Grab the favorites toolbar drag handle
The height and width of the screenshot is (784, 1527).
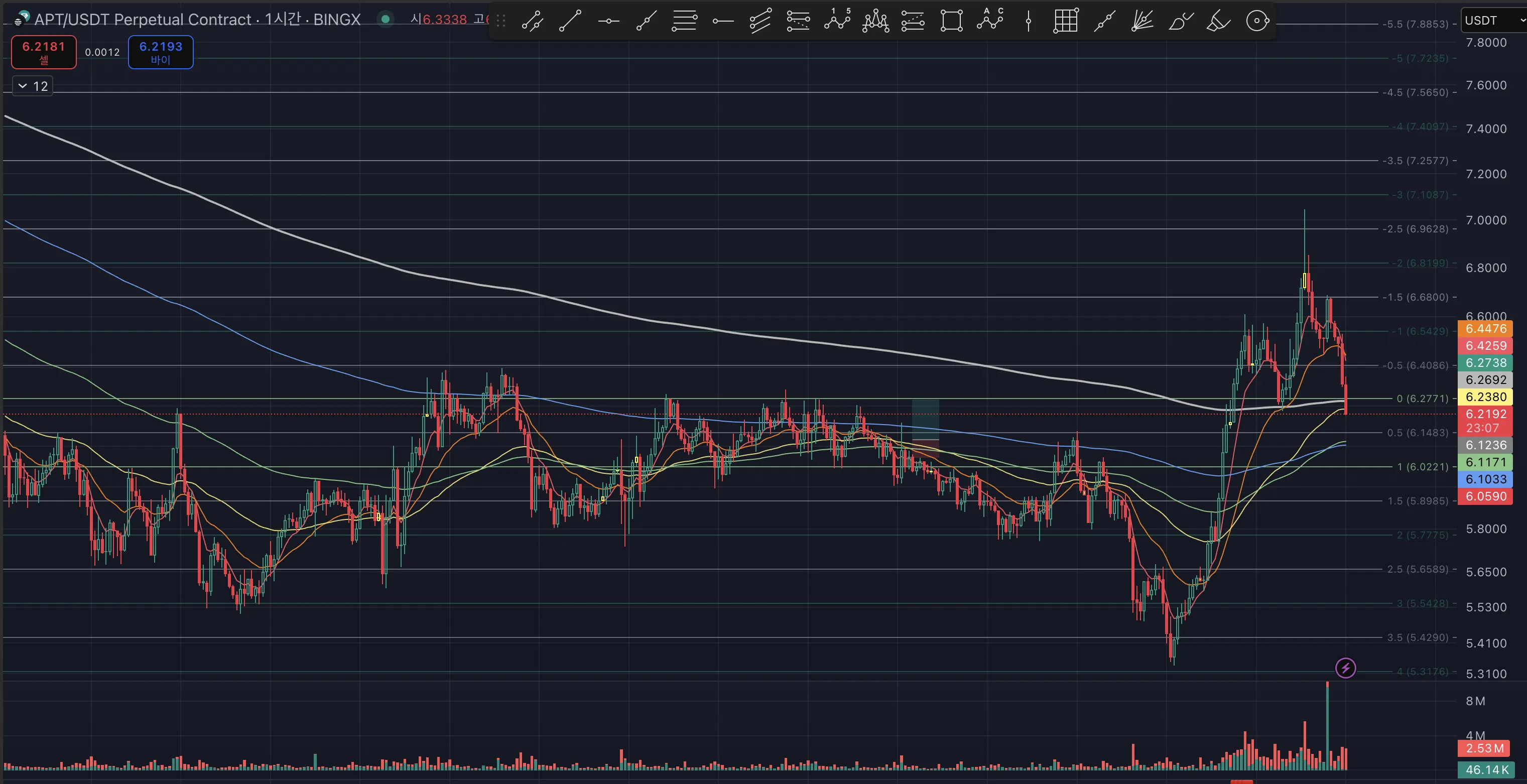coord(501,22)
